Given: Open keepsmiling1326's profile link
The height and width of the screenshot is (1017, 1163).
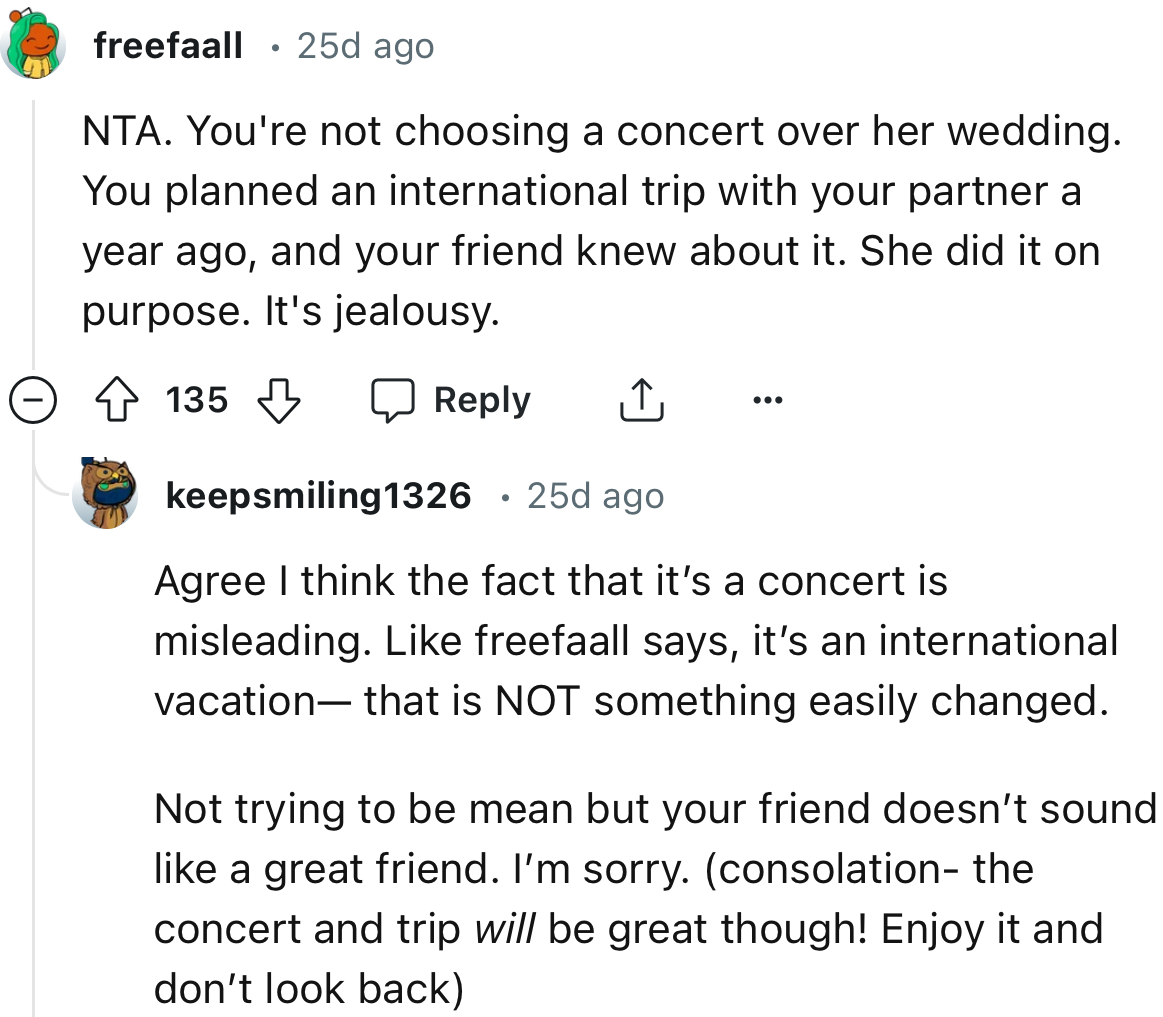Looking at the screenshot, I should tap(318, 494).
